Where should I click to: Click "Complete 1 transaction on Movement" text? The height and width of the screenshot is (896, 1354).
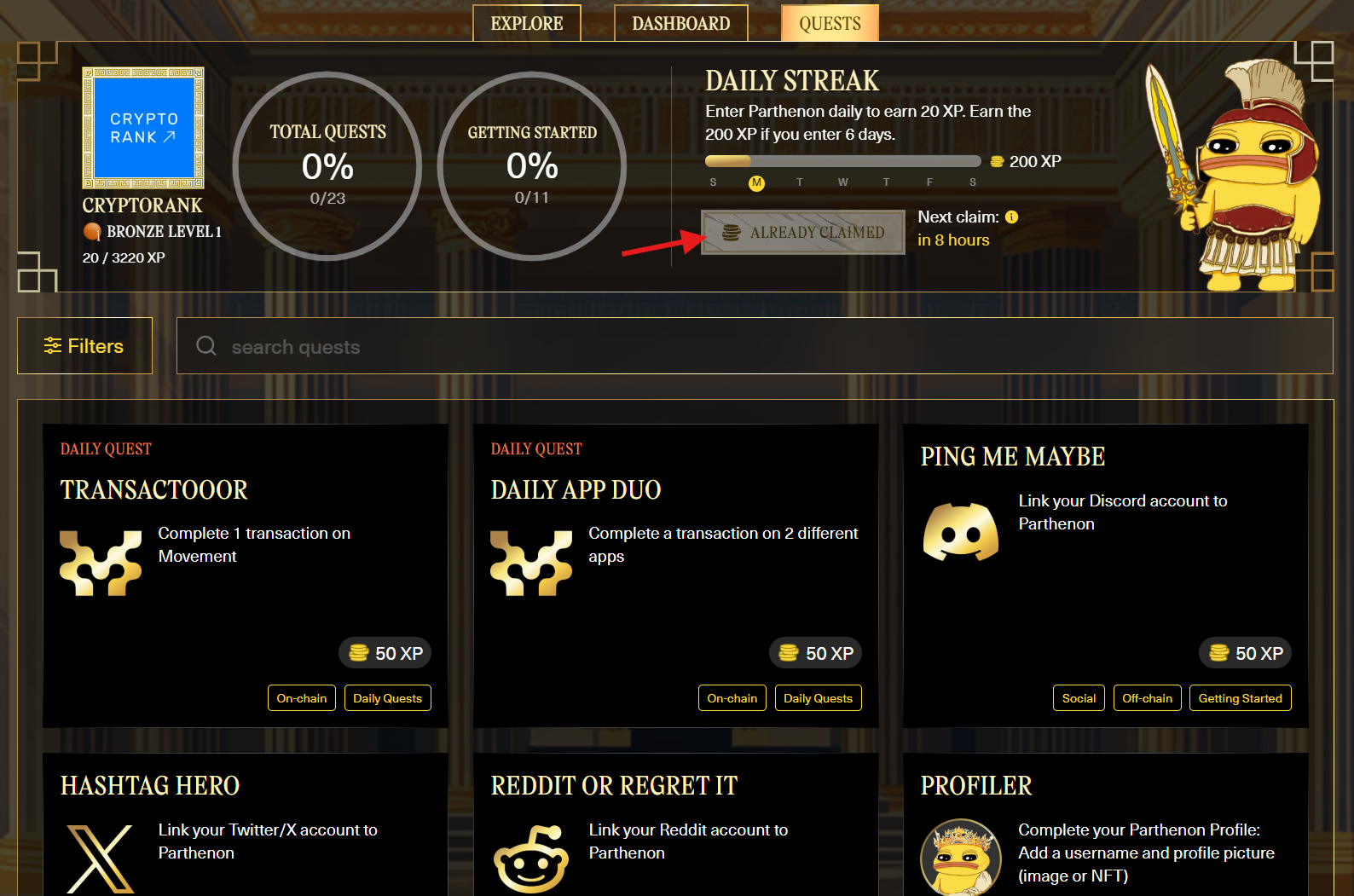tap(254, 544)
